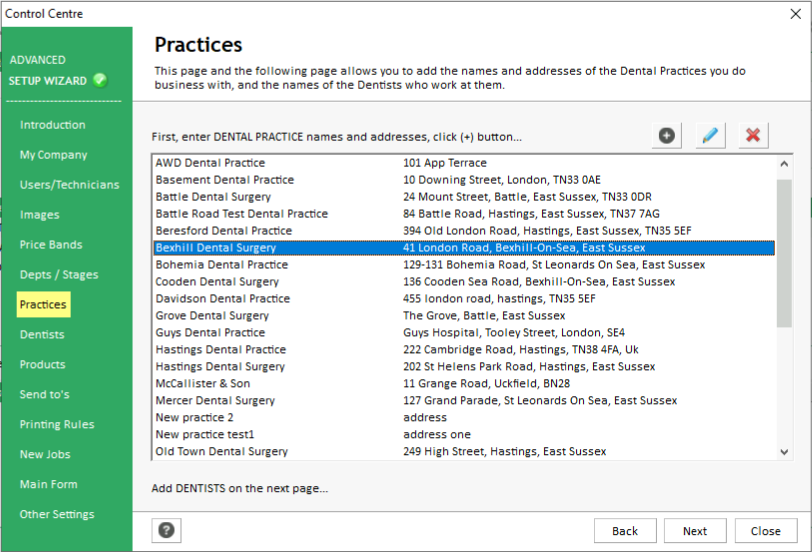Open the Main Form page
812x552 pixels.
48,484
